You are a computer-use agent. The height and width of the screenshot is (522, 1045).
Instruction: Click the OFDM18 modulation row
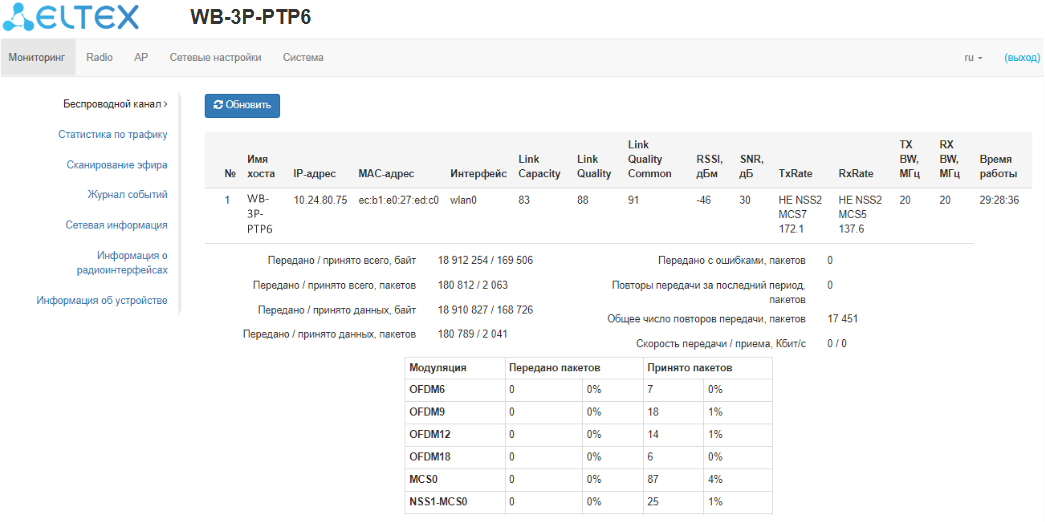click(x=588, y=456)
